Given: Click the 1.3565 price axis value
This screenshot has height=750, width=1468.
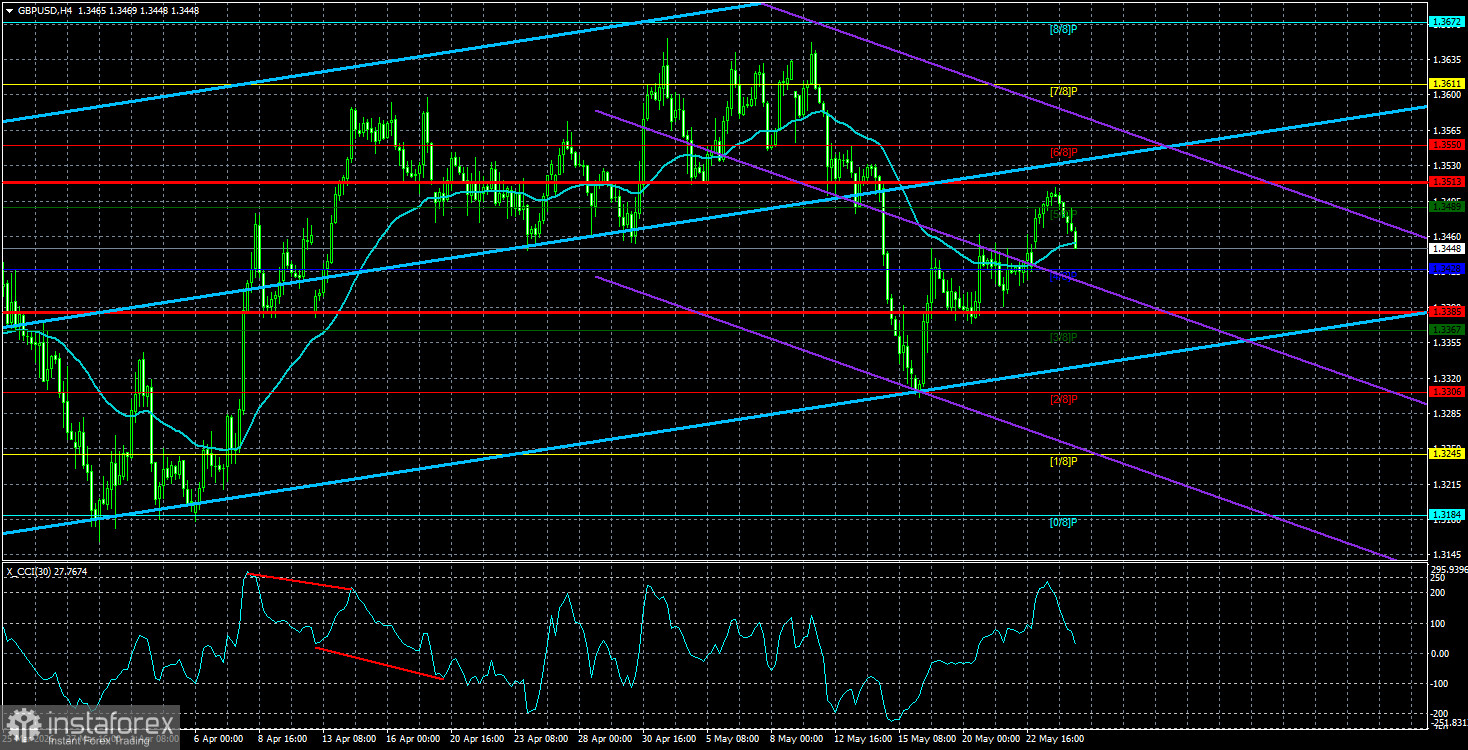Looking at the screenshot, I should click(x=1447, y=130).
